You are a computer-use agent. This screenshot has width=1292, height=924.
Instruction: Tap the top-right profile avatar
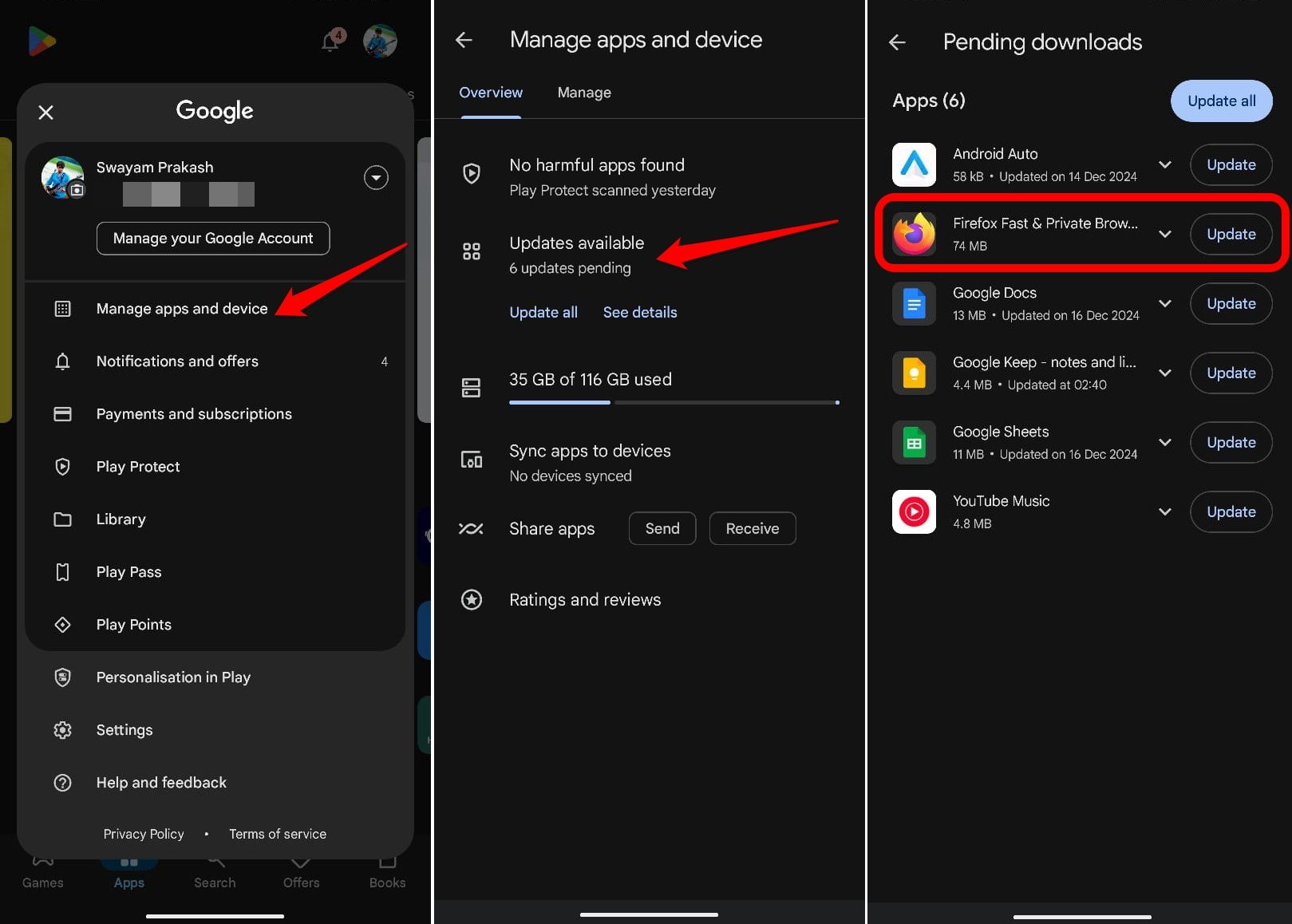(380, 41)
